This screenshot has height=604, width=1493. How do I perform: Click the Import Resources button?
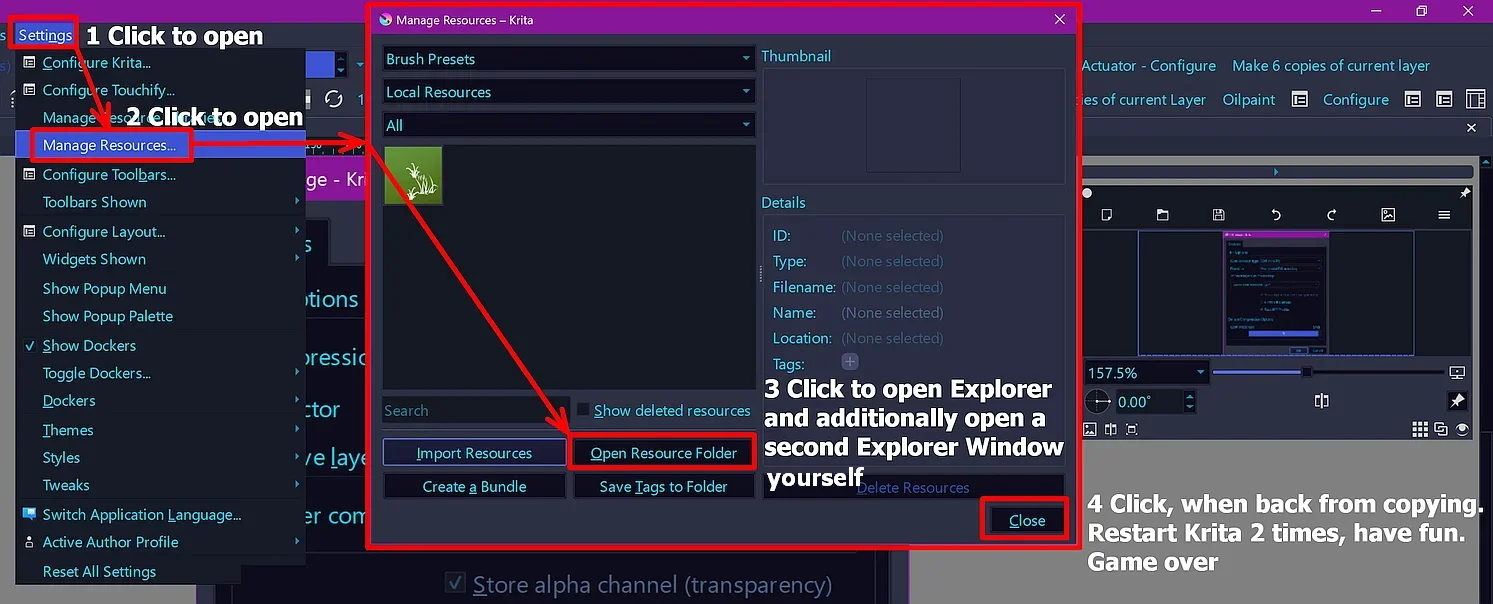[474, 453]
